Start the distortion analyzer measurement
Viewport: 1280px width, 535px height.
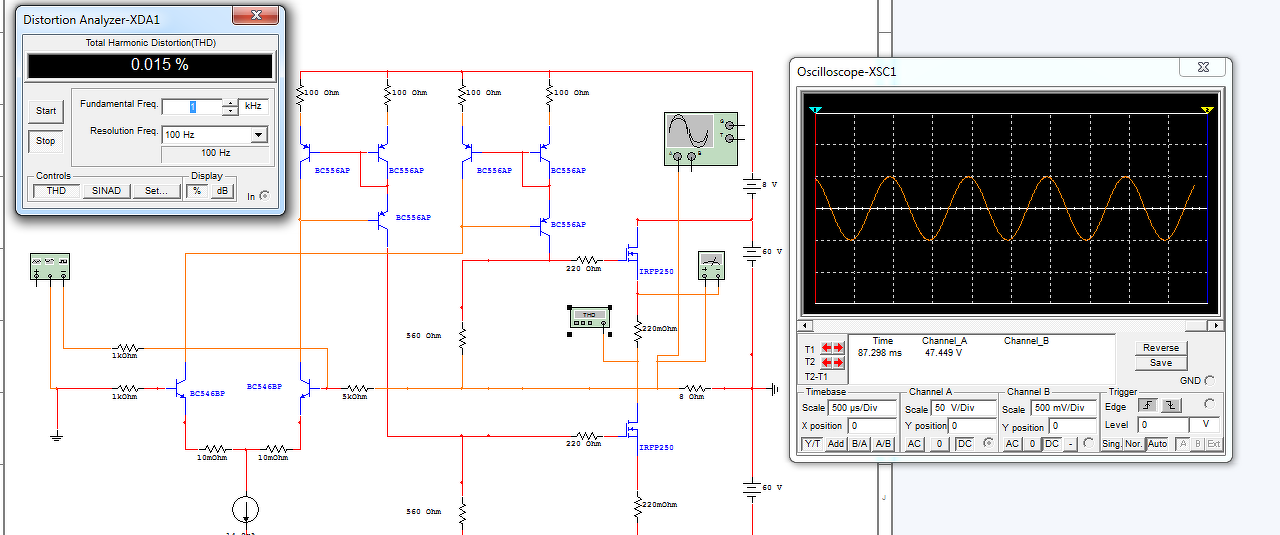[46, 111]
